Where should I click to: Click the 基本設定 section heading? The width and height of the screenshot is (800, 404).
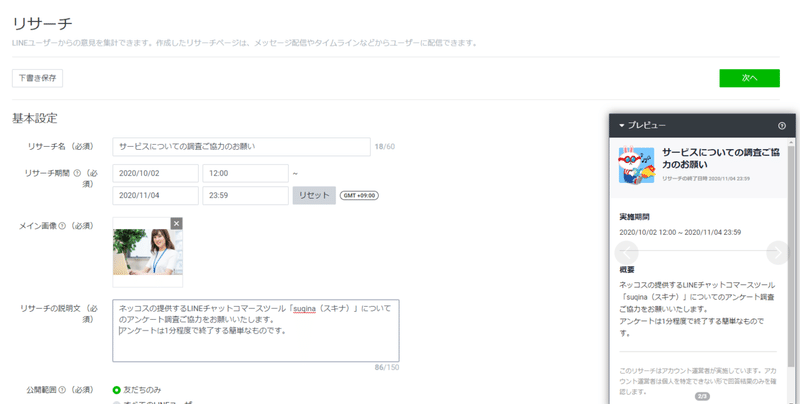[35, 118]
